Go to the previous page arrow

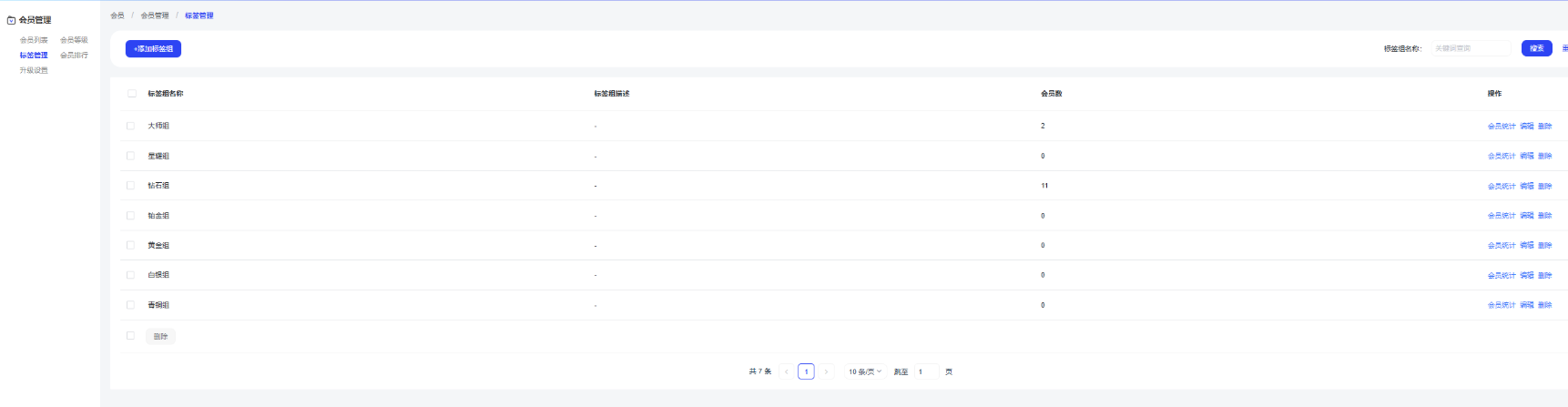coord(787,371)
